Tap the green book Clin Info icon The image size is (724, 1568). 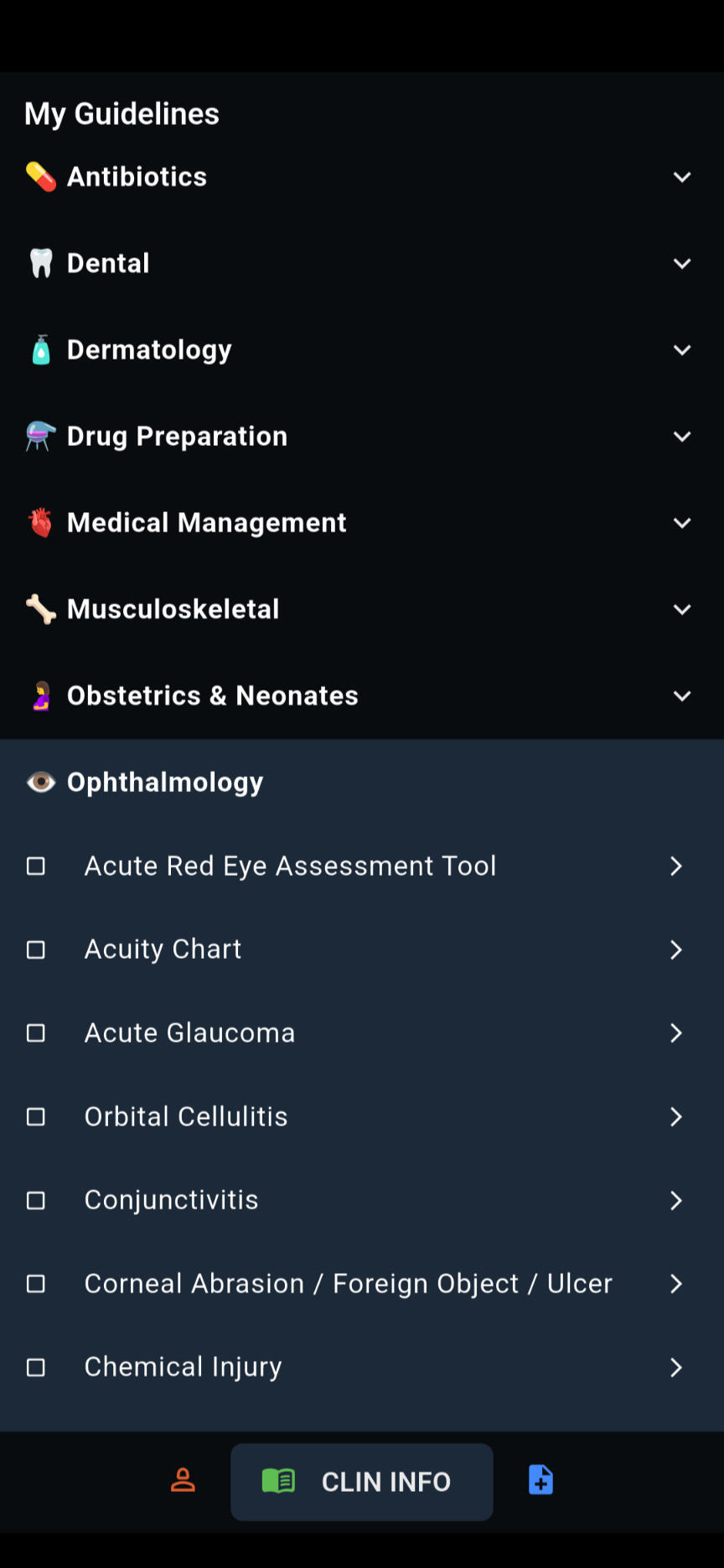tap(278, 1481)
